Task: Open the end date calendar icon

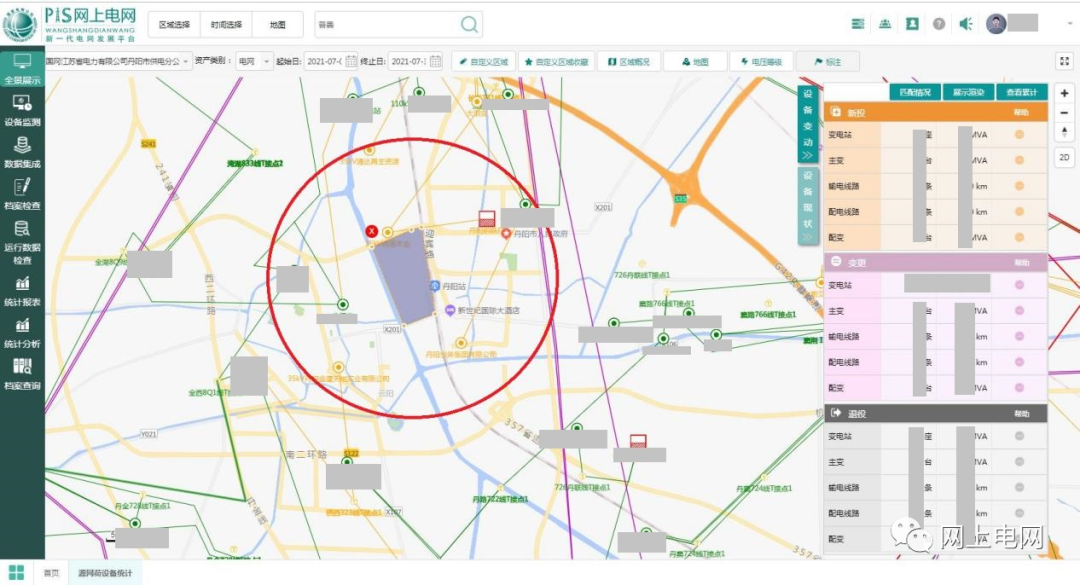Action: point(435,61)
